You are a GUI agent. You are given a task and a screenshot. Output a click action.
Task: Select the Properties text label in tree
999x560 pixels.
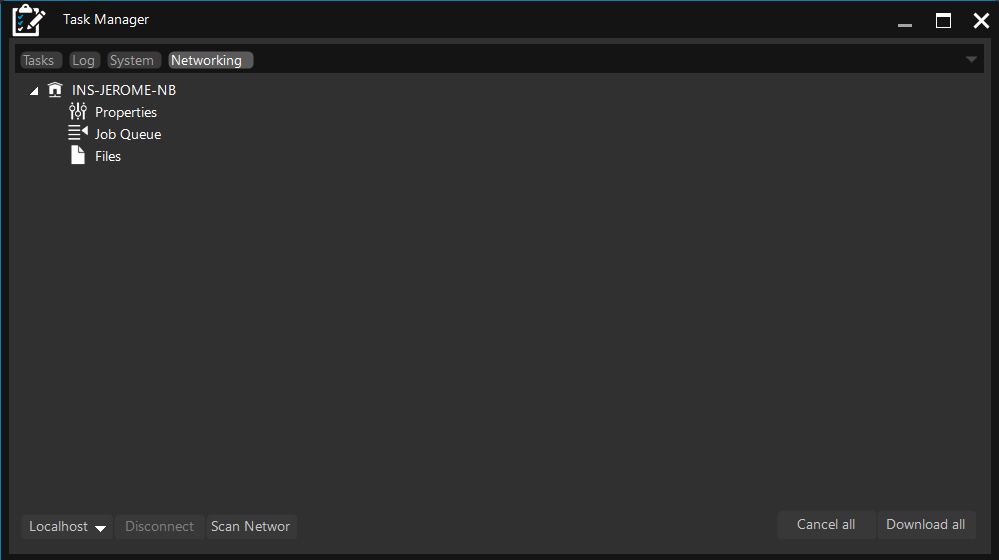[126, 112]
